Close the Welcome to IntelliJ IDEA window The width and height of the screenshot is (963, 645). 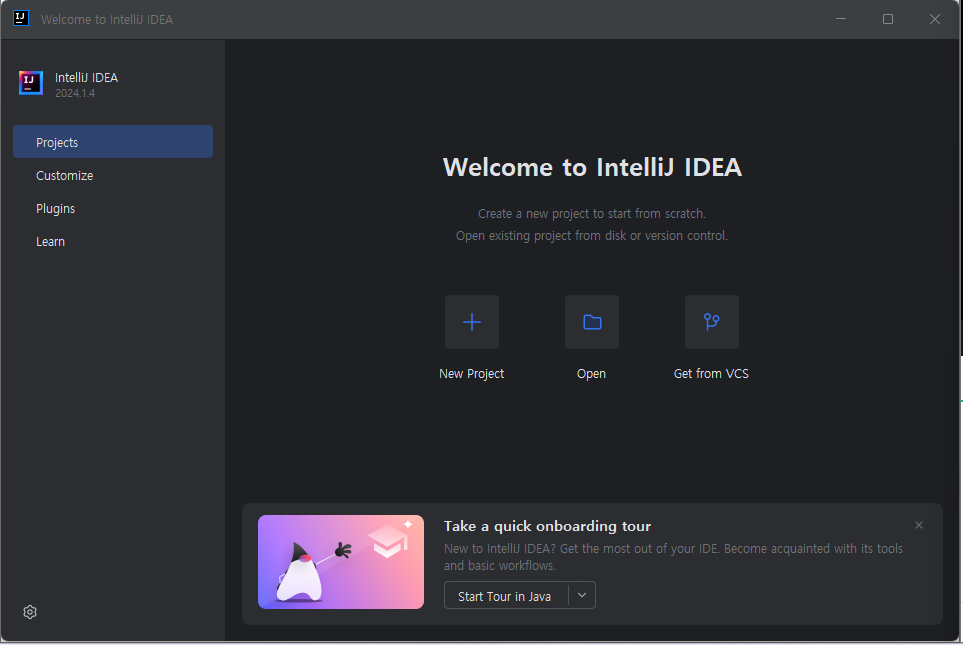pos(935,19)
